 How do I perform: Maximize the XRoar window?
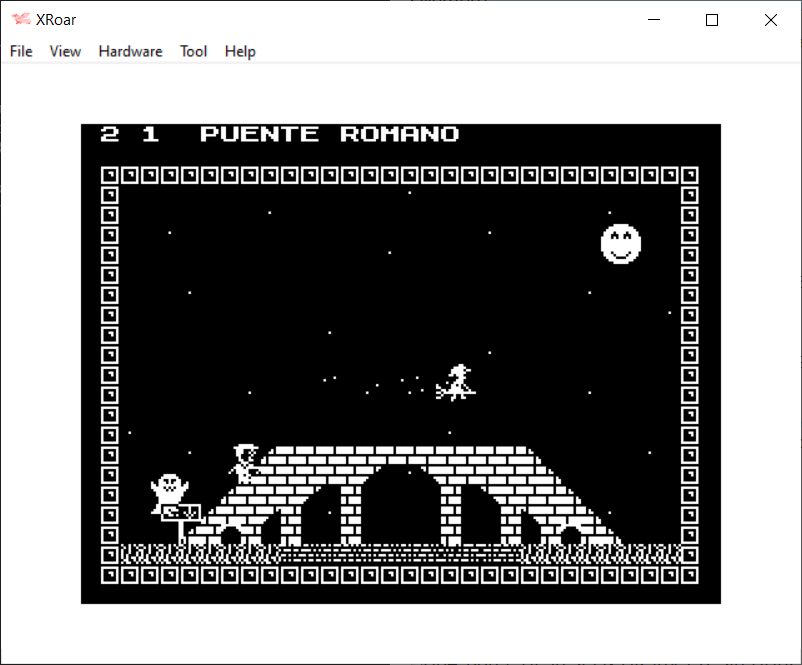712,20
